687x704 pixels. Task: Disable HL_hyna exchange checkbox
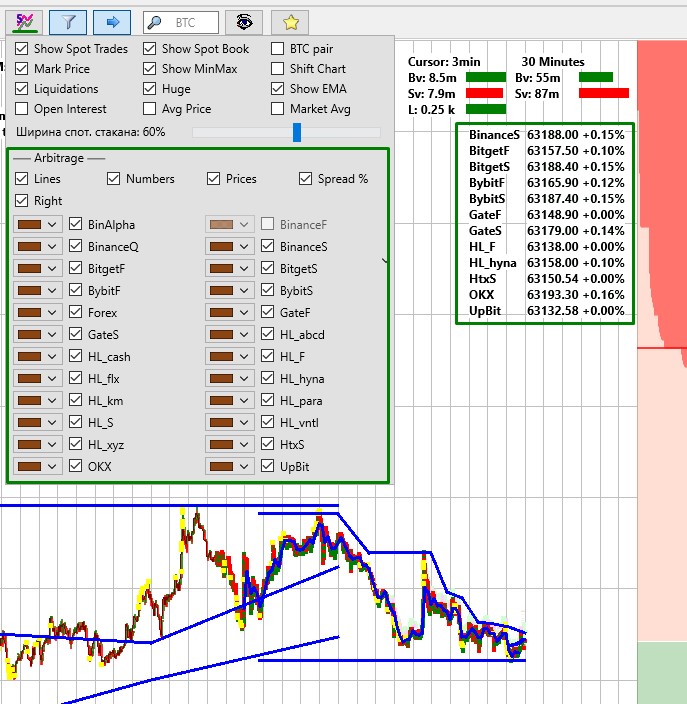click(x=268, y=378)
